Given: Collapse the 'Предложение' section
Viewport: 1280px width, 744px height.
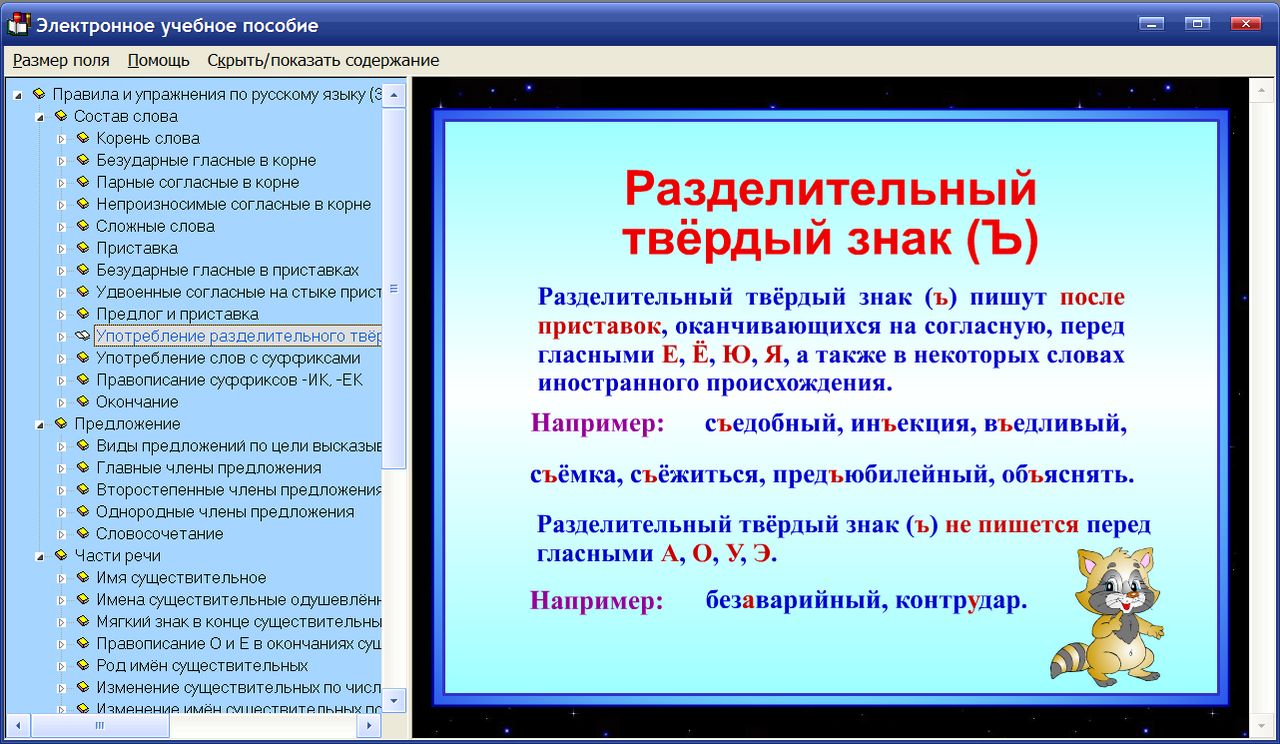Looking at the screenshot, I should tap(42, 423).
